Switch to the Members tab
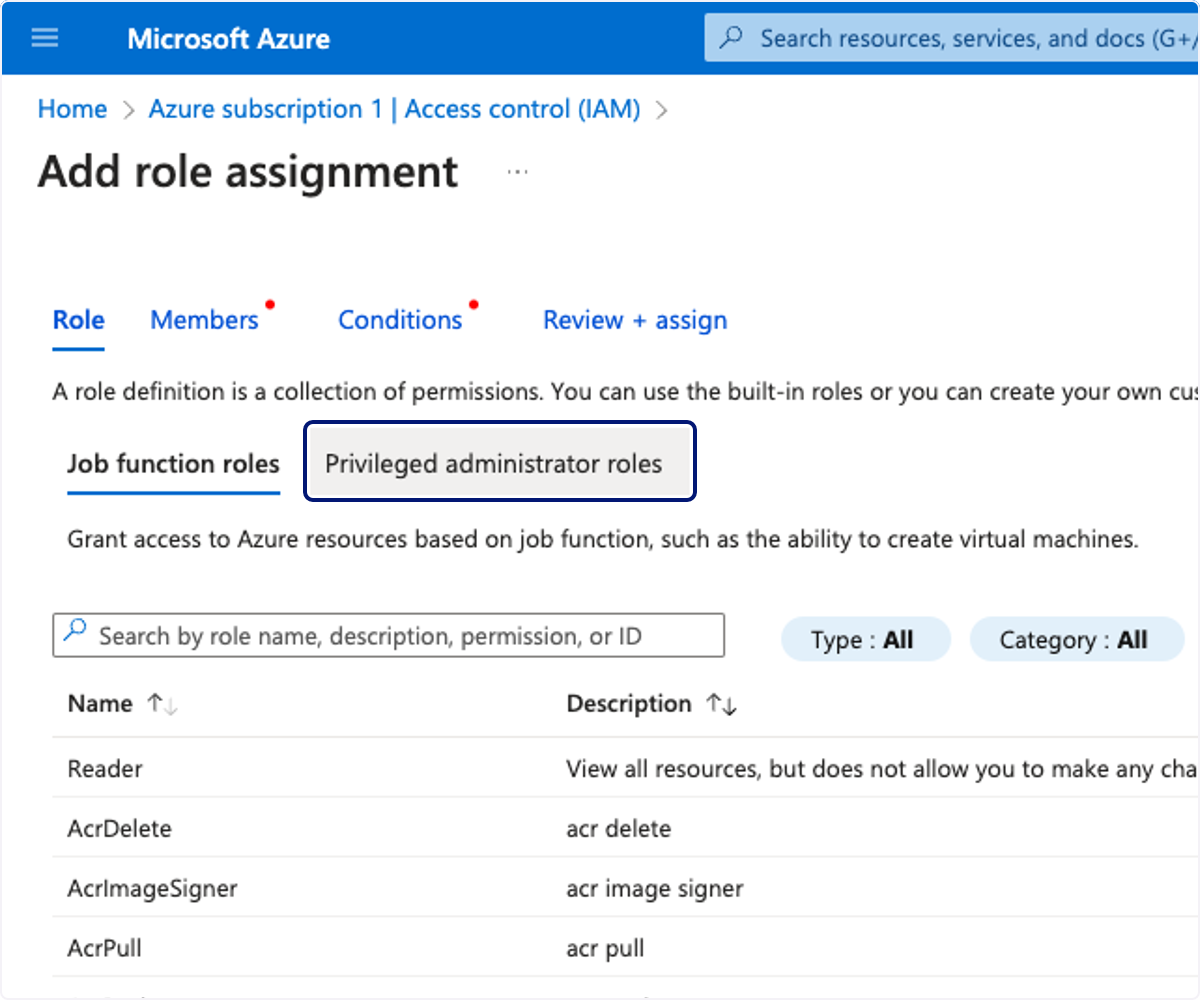 coord(204,320)
